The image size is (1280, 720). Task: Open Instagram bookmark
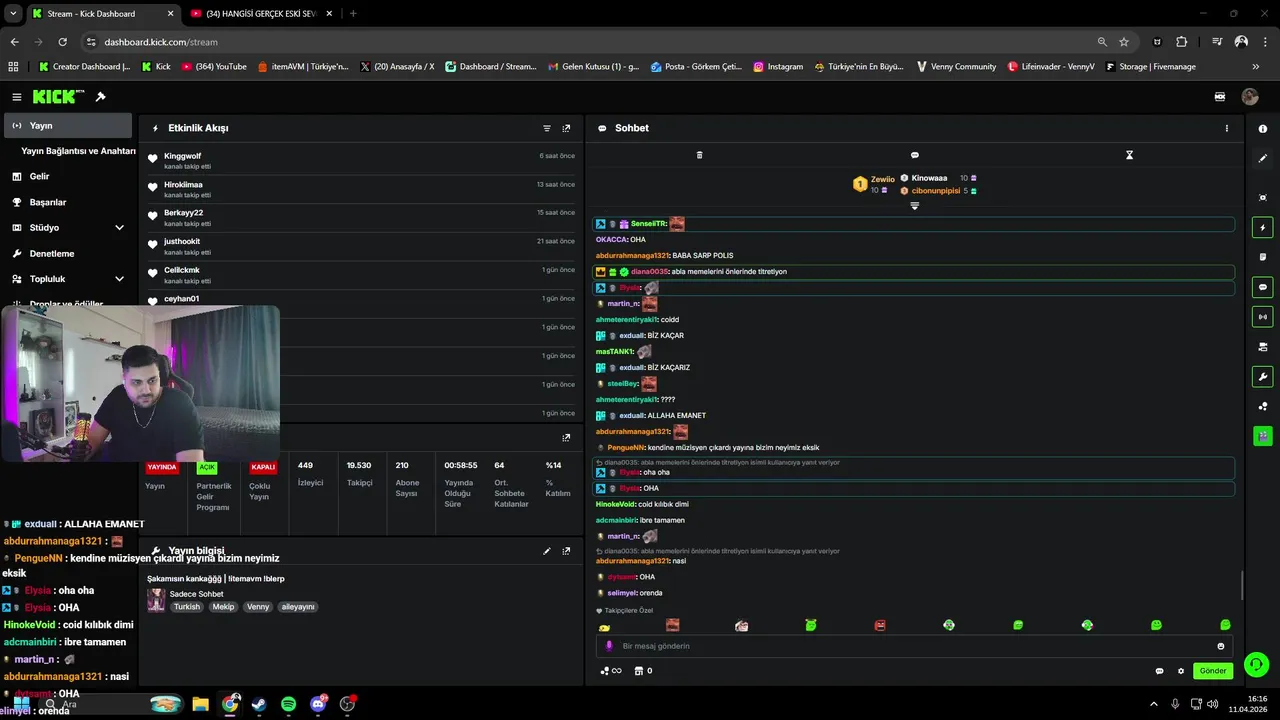[x=778, y=66]
